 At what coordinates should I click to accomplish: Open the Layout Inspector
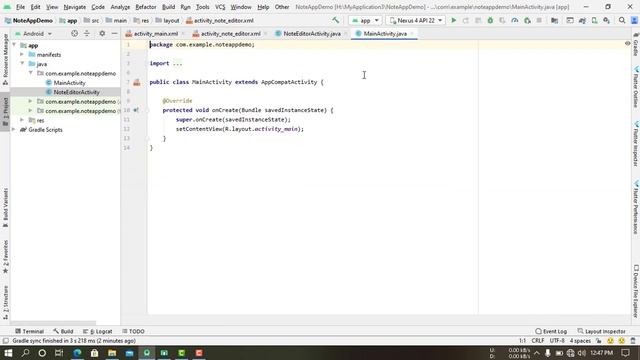click(601, 331)
